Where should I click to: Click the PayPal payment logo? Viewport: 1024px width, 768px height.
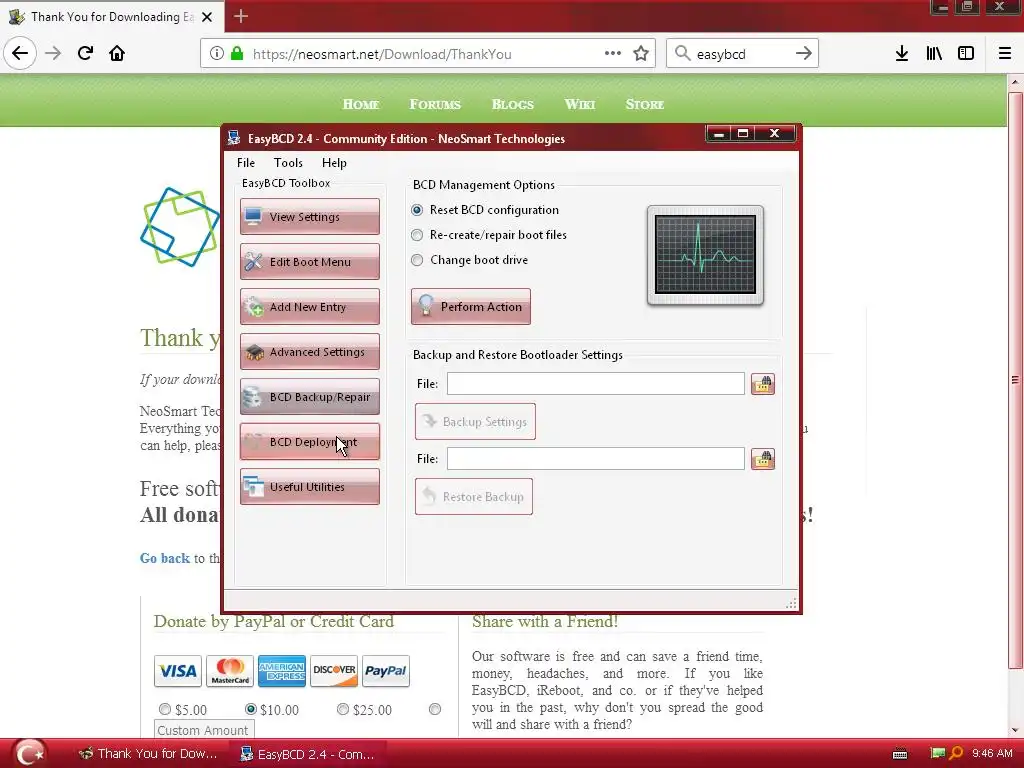tap(385, 671)
